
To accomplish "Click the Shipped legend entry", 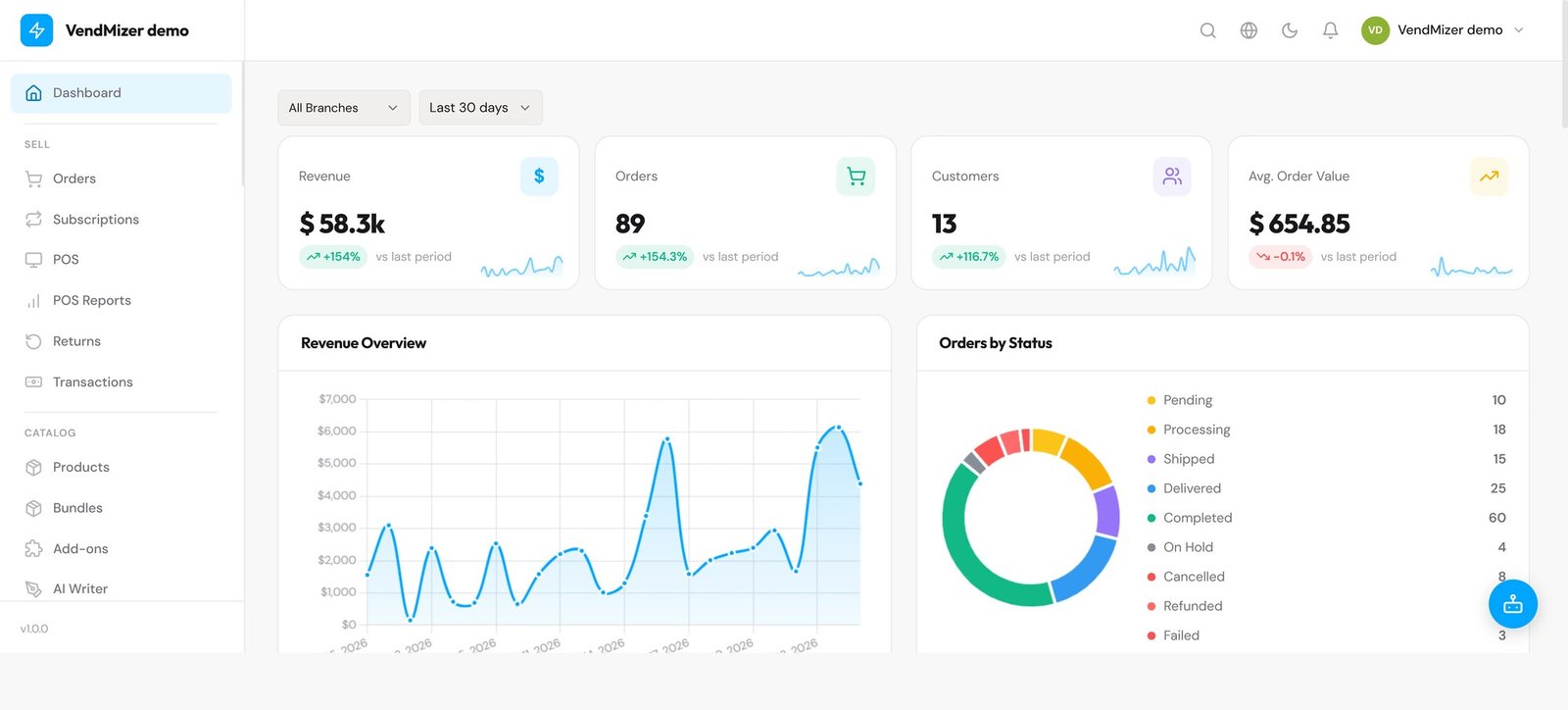I will click(1326, 459).
